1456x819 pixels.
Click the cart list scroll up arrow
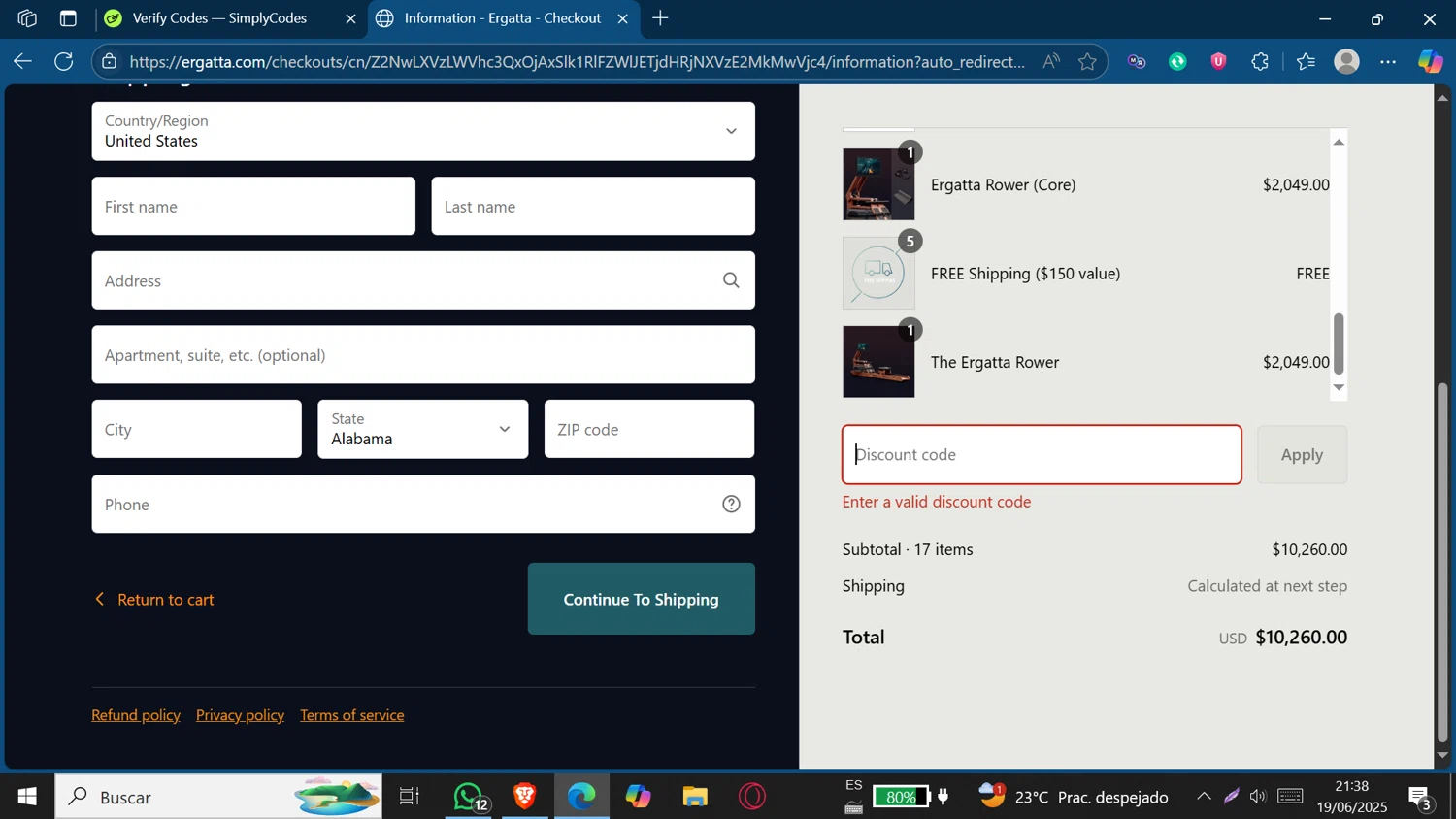click(x=1339, y=142)
